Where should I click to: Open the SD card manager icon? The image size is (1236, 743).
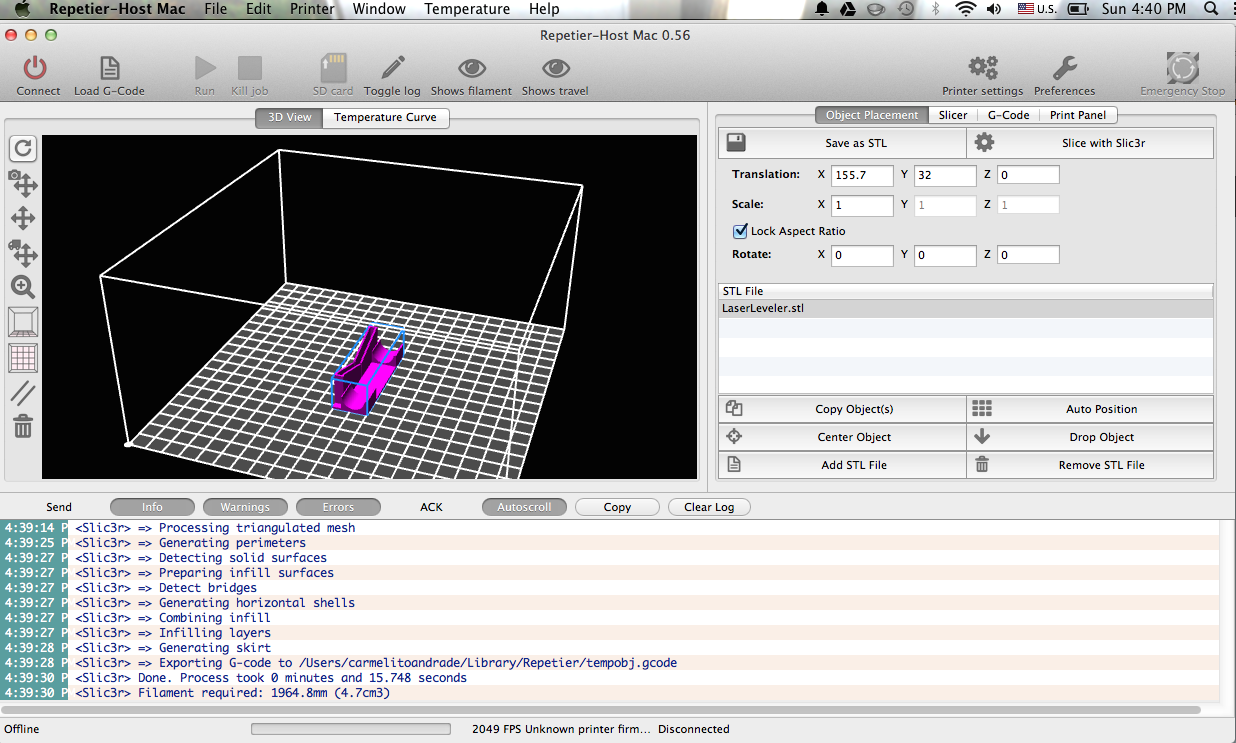(x=333, y=68)
